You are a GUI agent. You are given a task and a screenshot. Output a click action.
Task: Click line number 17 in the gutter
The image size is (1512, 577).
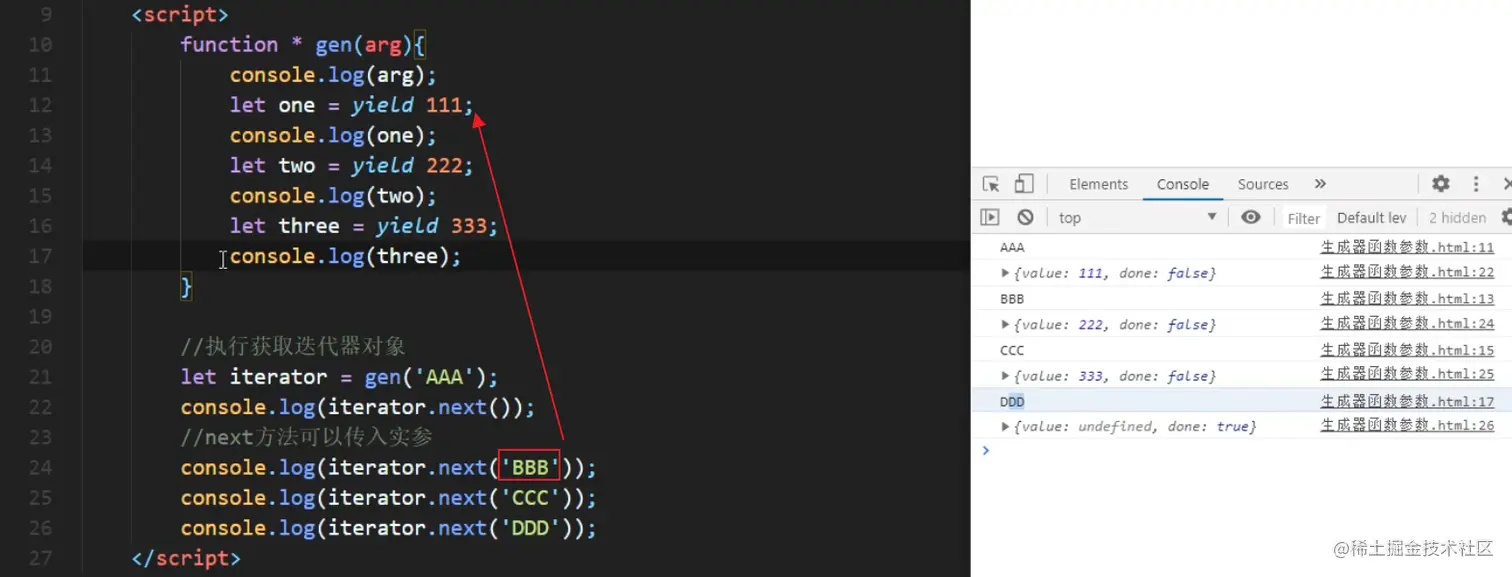coord(41,256)
